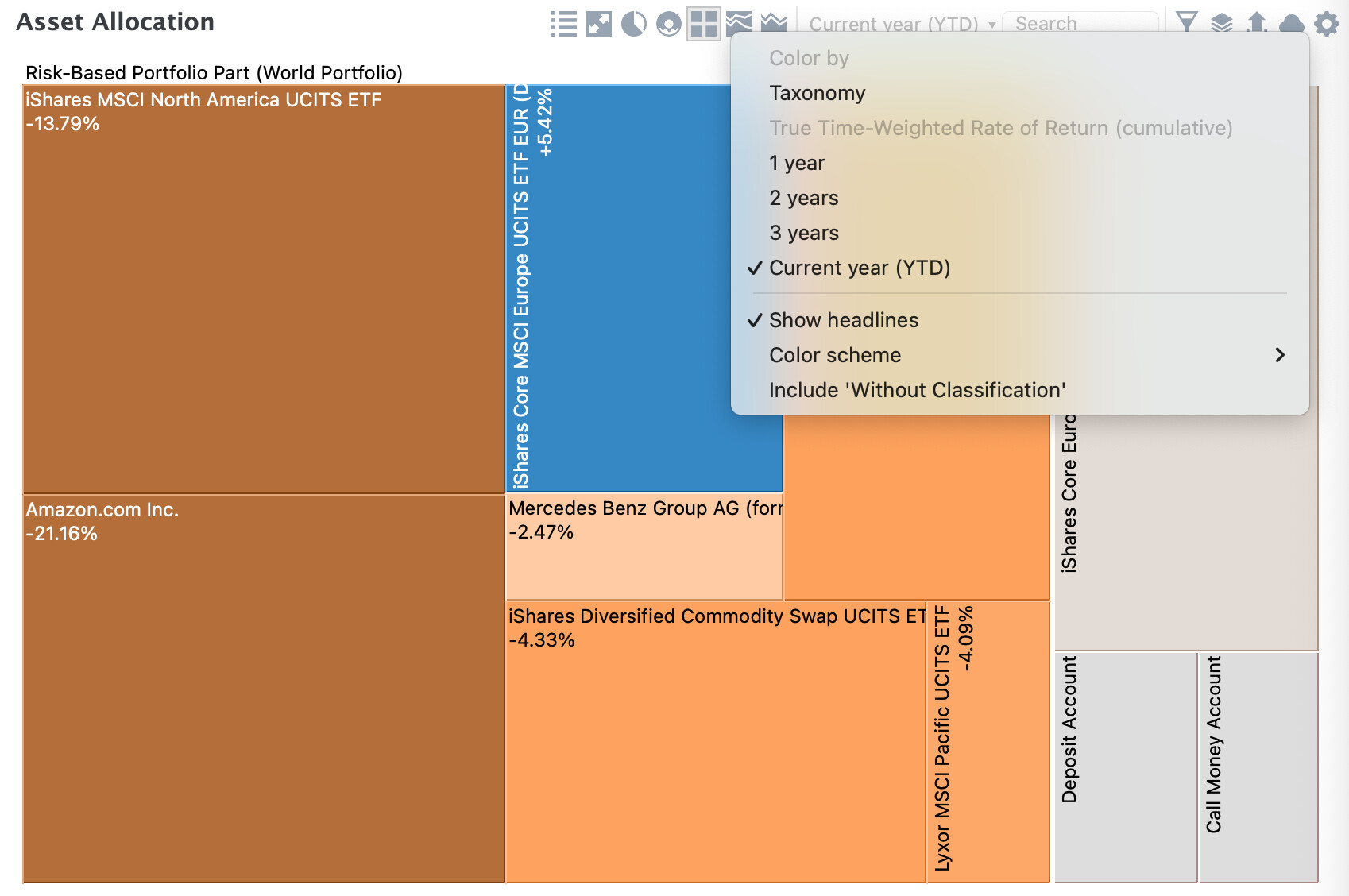Select Current year (YTD) checked option
This screenshot has height=896, width=1349.
click(x=860, y=268)
